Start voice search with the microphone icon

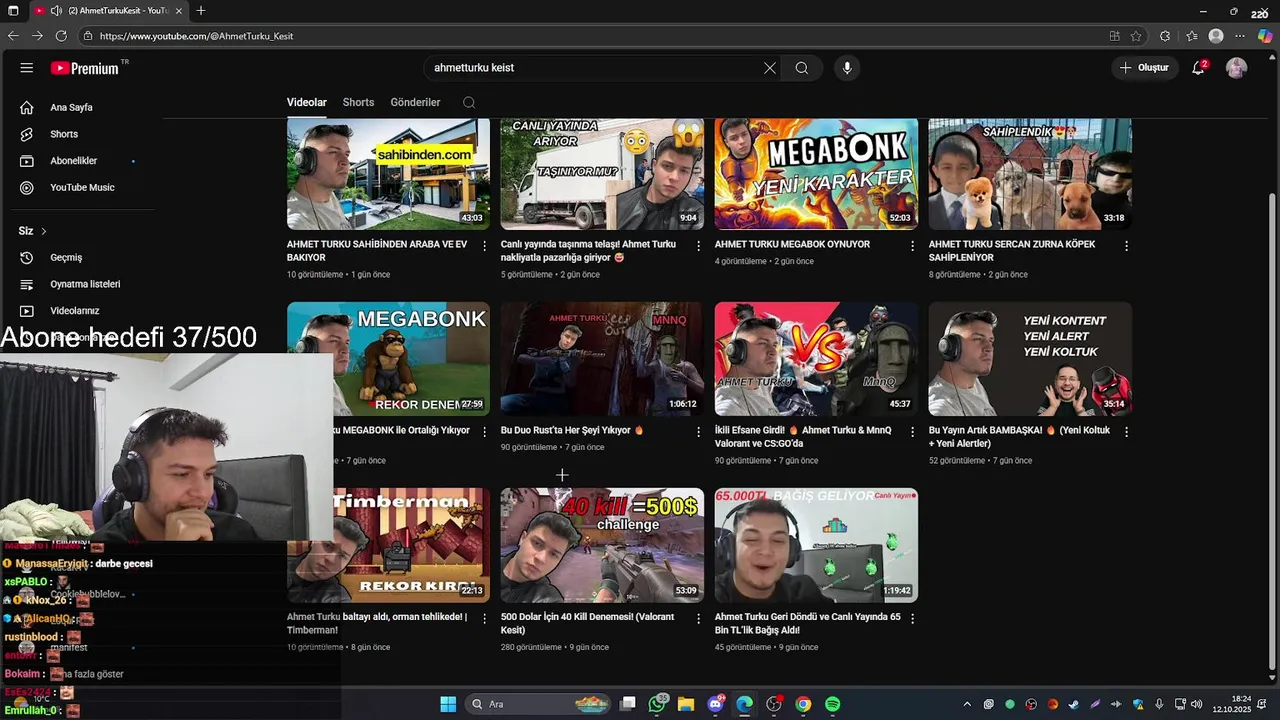[x=847, y=68]
